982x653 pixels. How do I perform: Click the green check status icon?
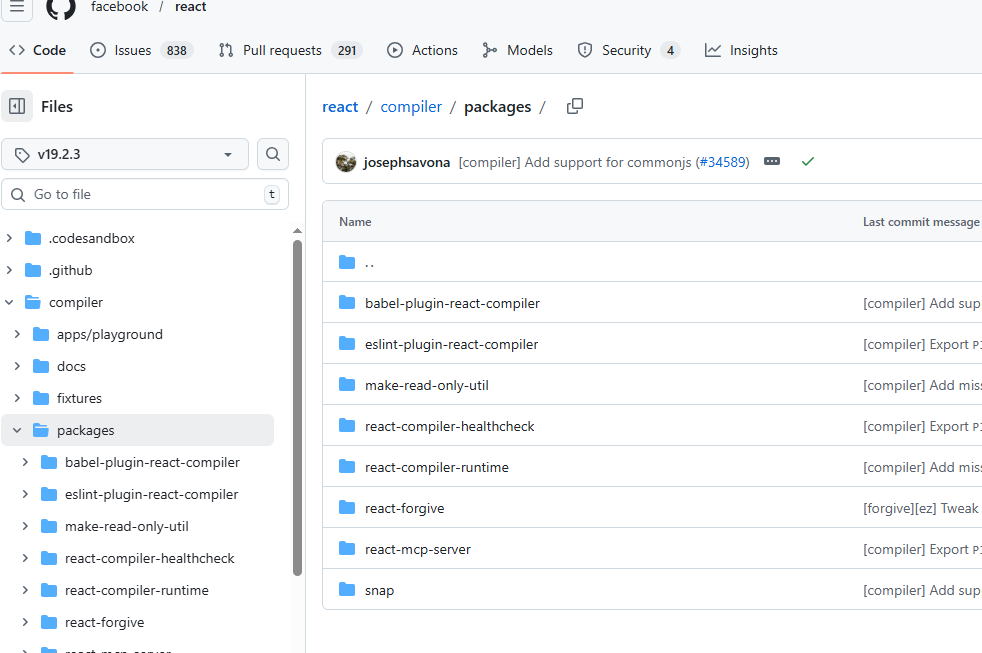pyautogui.click(x=808, y=162)
